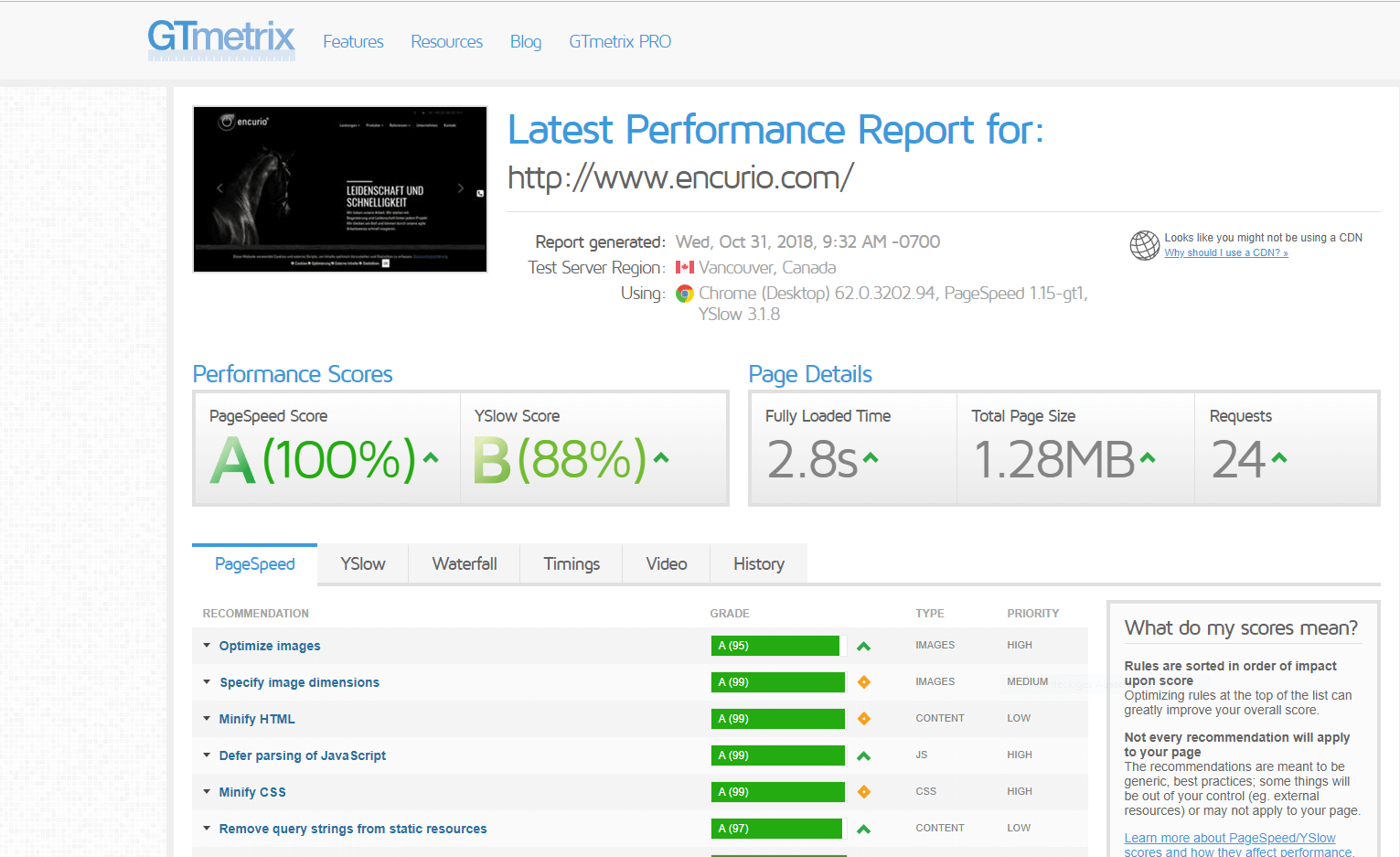The width and height of the screenshot is (1400, 857).
Task: Open the Resources menu
Action: tap(446, 42)
